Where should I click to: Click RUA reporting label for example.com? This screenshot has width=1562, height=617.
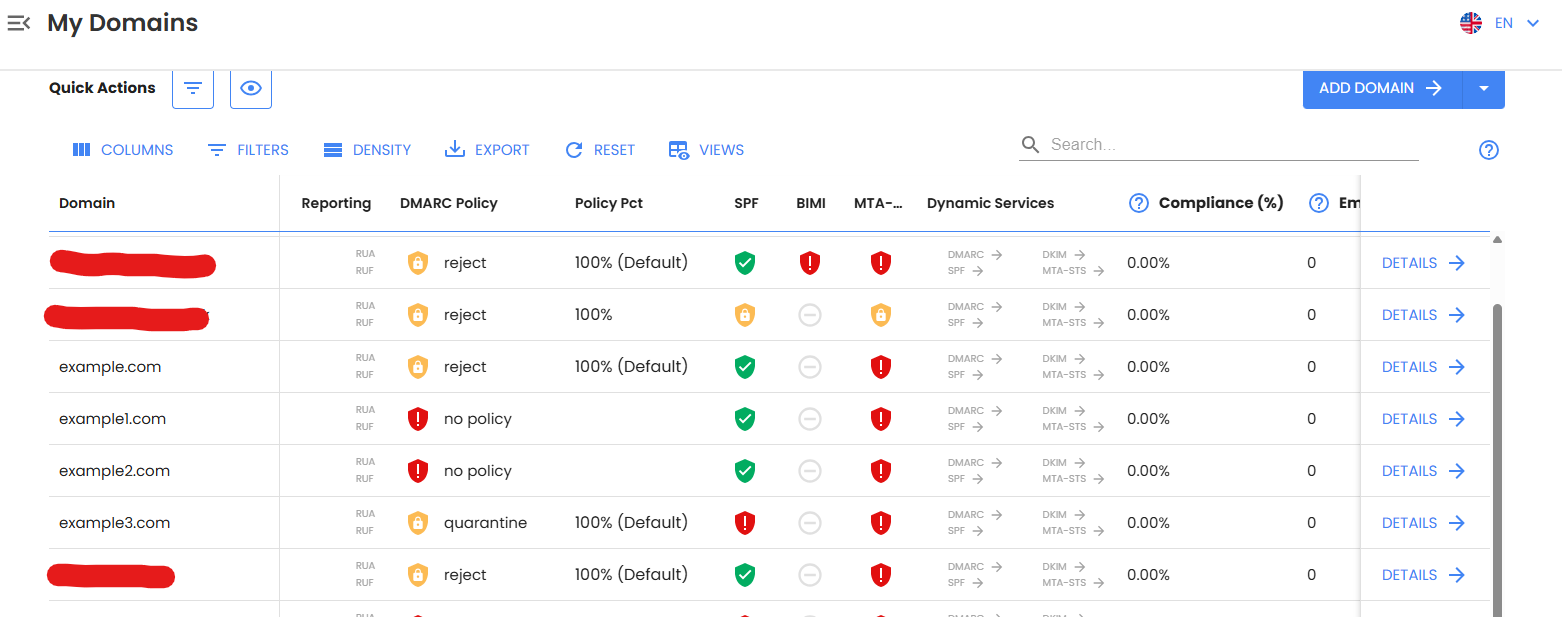pyautogui.click(x=365, y=358)
